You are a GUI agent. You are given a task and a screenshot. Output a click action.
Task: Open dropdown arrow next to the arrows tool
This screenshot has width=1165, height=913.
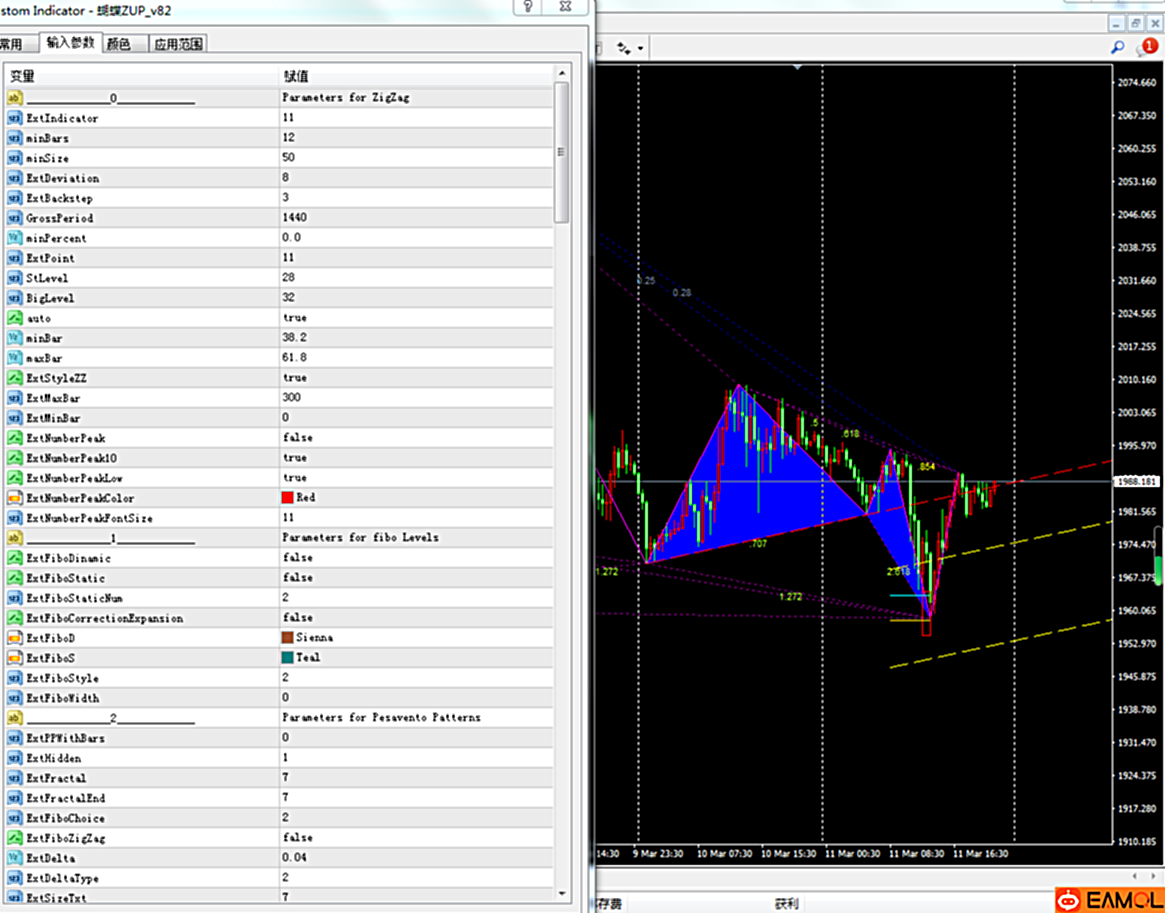640,48
